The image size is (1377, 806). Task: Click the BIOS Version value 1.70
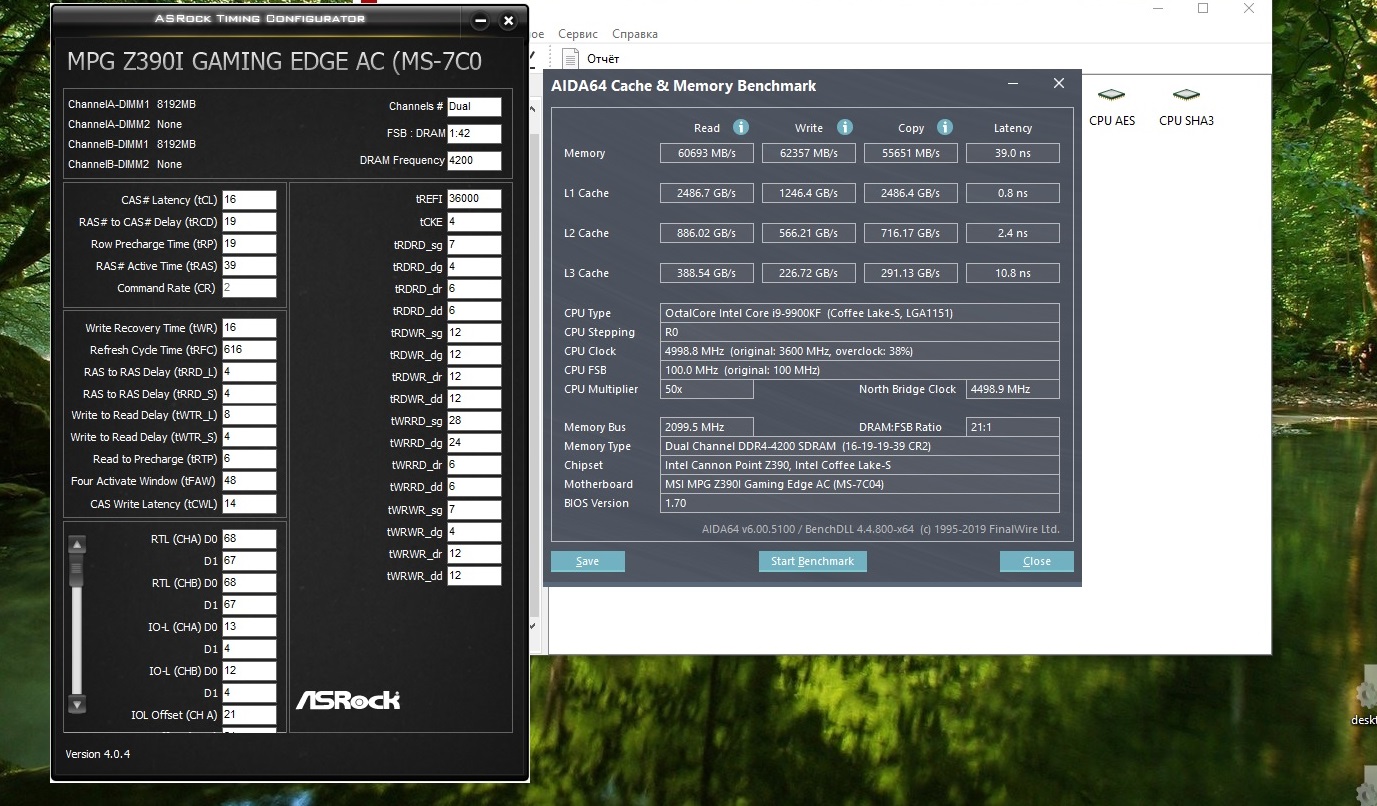(860, 503)
